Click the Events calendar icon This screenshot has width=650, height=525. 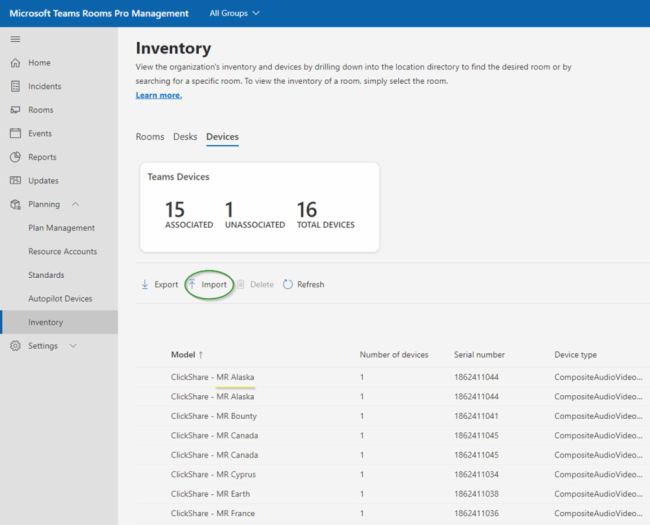15,133
